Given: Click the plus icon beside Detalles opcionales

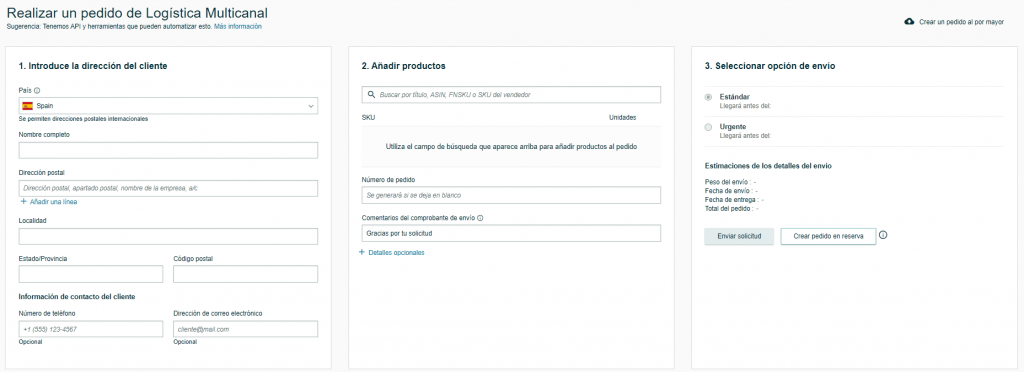Looking at the screenshot, I should pos(362,252).
